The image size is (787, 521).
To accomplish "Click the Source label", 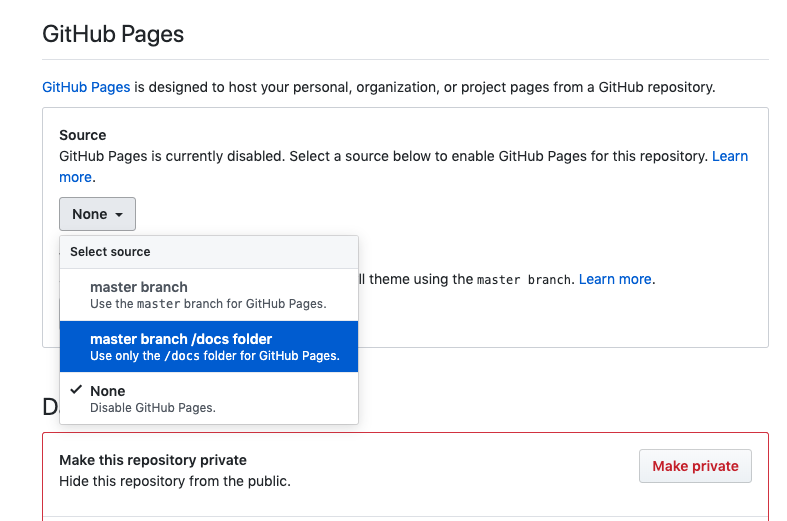I will [83, 135].
